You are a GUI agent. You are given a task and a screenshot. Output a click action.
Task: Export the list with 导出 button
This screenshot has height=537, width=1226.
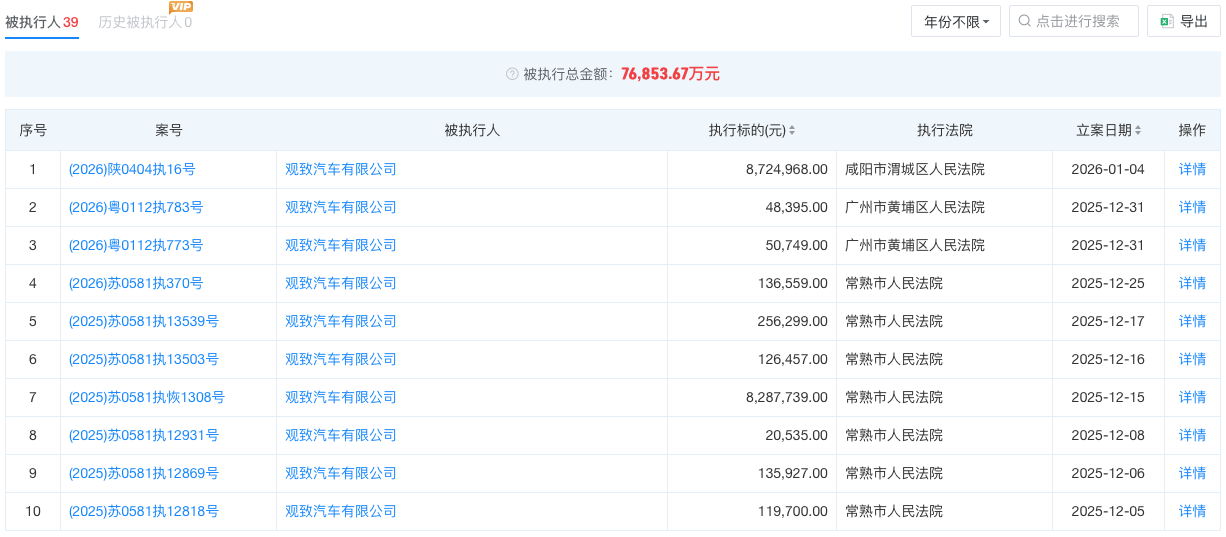pyautogui.click(x=1183, y=21)
